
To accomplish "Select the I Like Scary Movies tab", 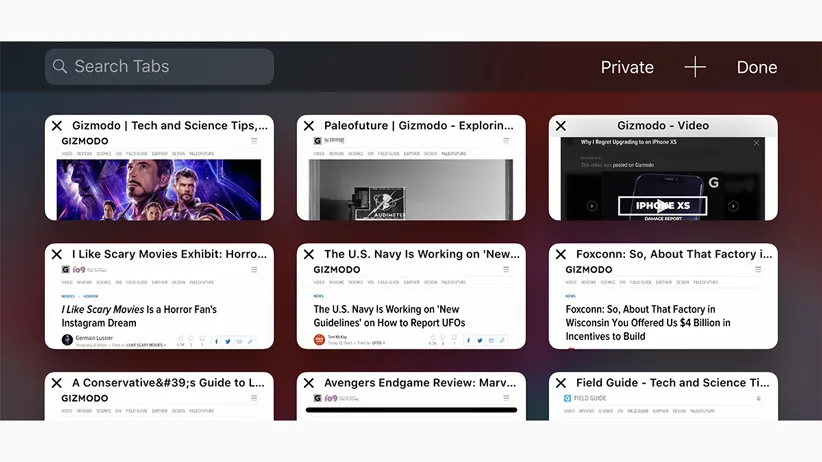I will point(159,310).
